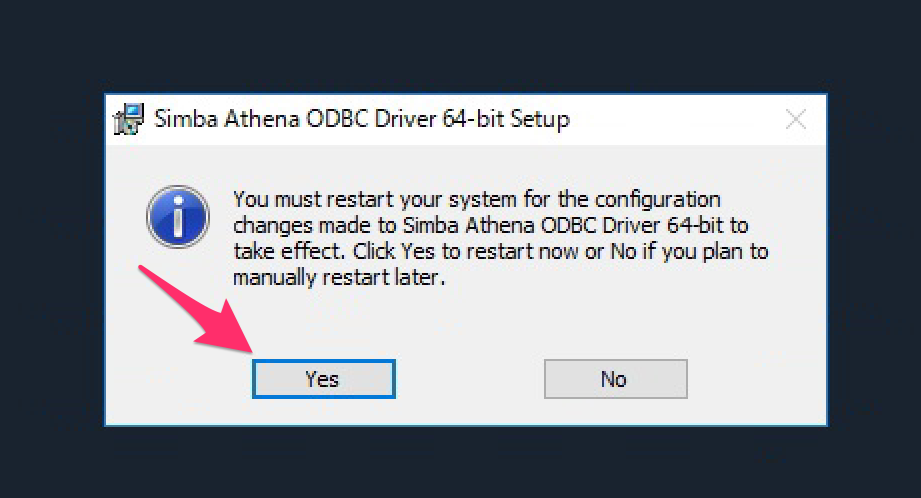This screenshot has width=921, height=498.
Task: Click the "take effect. Click Yes to restart" line
Action: click(x=500, y=252)
